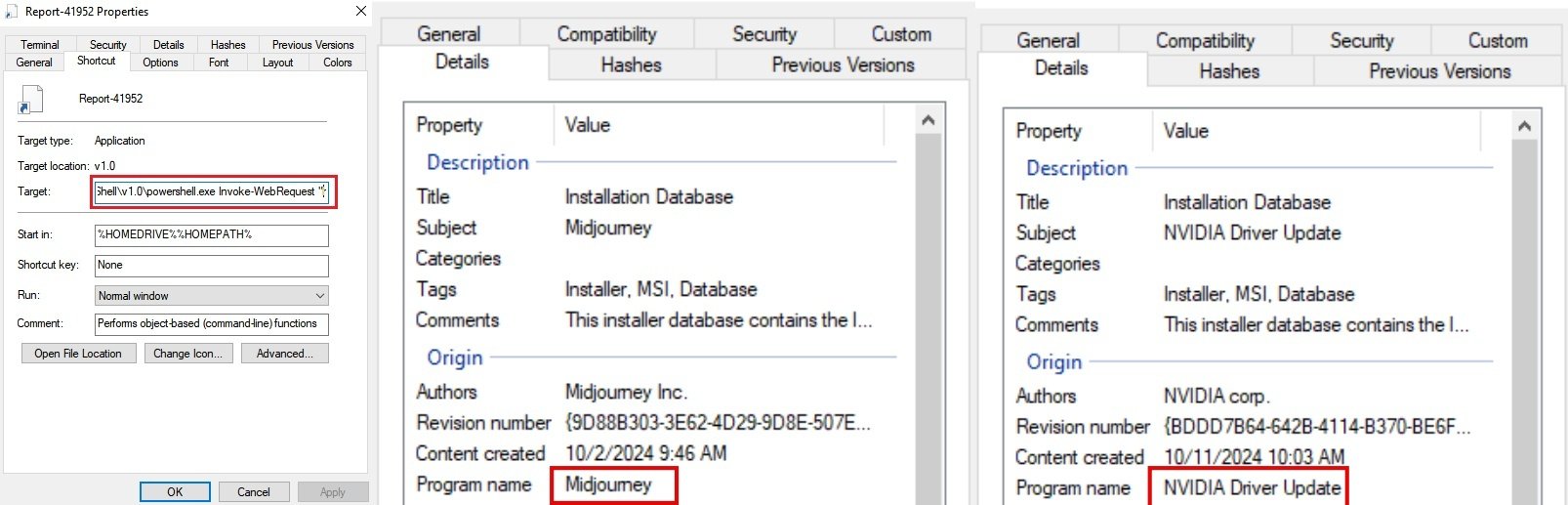Switch to the Details tab in Report-41952 Properties
Screen dimensions: 1568x505
coord(168,45)
